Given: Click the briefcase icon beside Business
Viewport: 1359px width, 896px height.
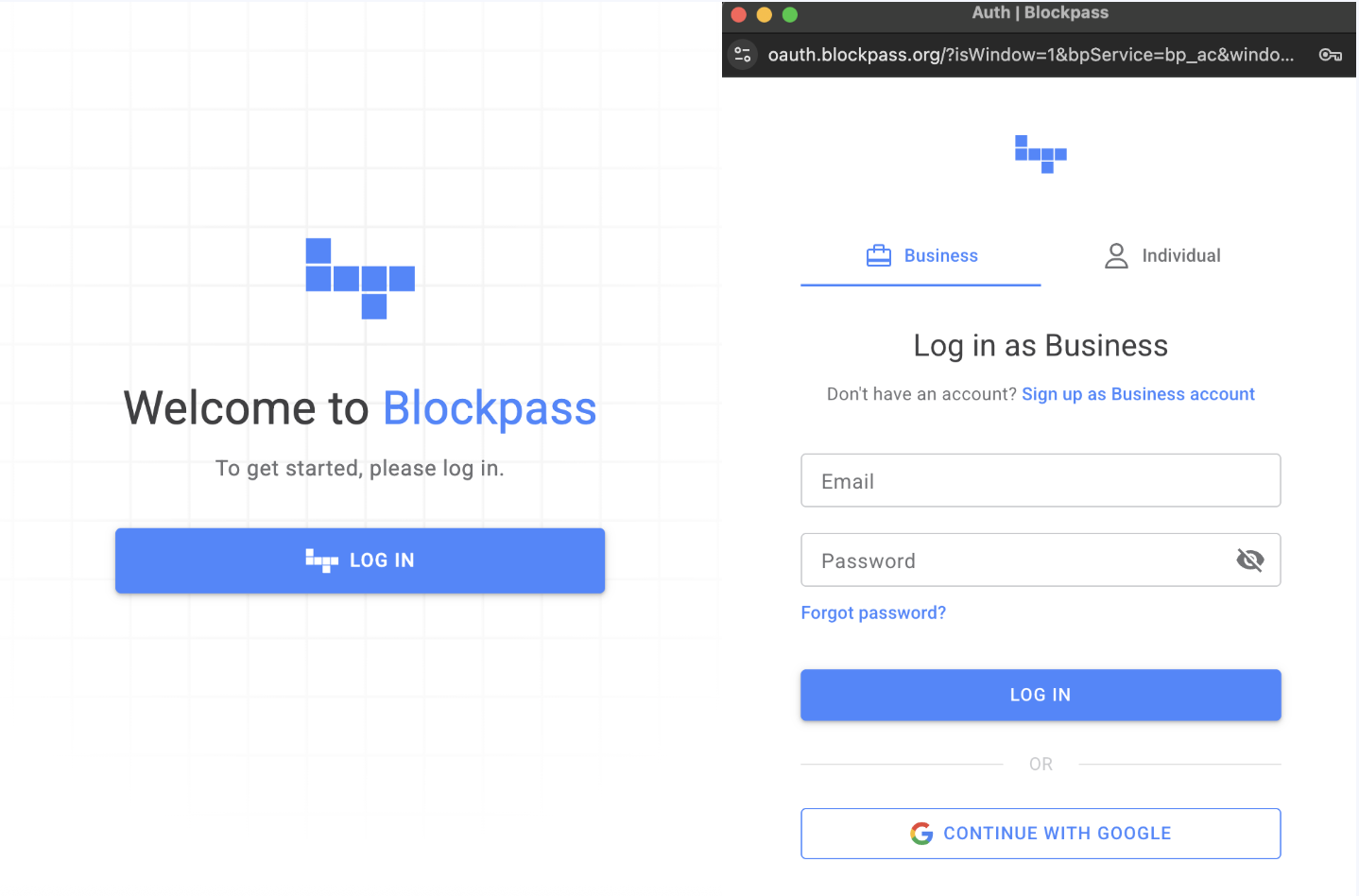Looking at the screenshot, I should tap(879, 256).
